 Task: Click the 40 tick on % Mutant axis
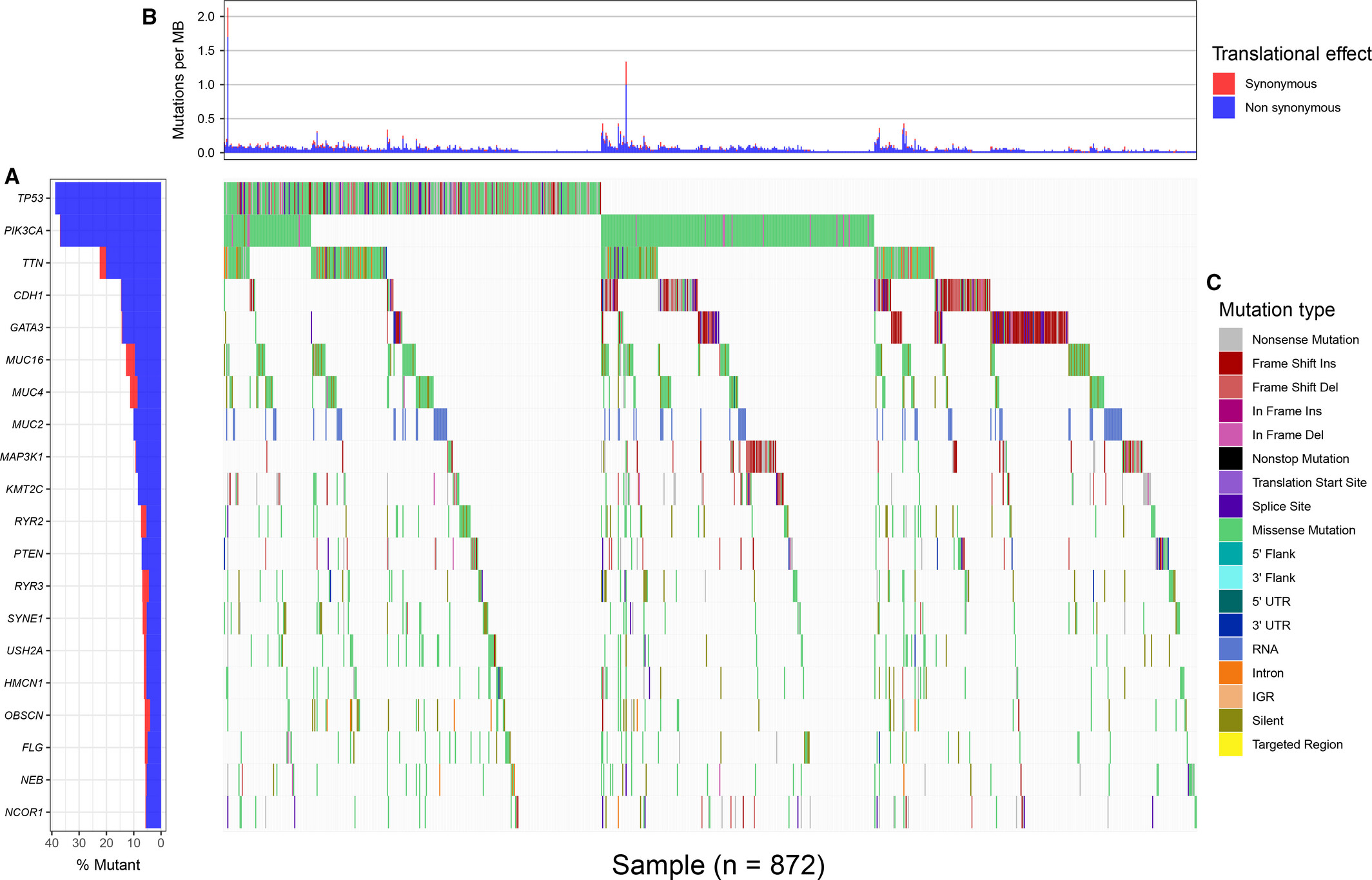click(x=52, y=843)
